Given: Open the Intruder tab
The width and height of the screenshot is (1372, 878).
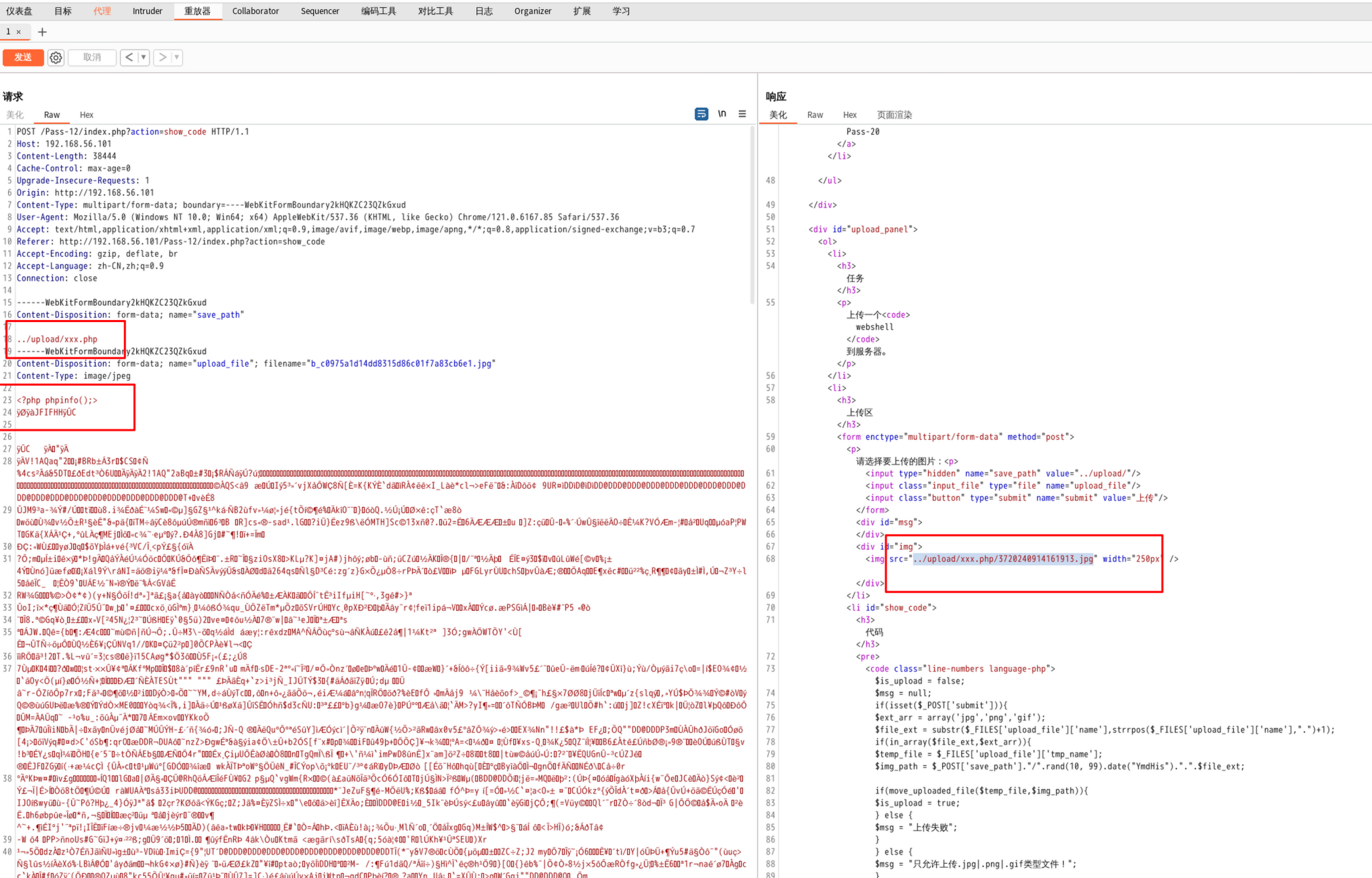Looking at the screenshot, I should click(147, 11).
